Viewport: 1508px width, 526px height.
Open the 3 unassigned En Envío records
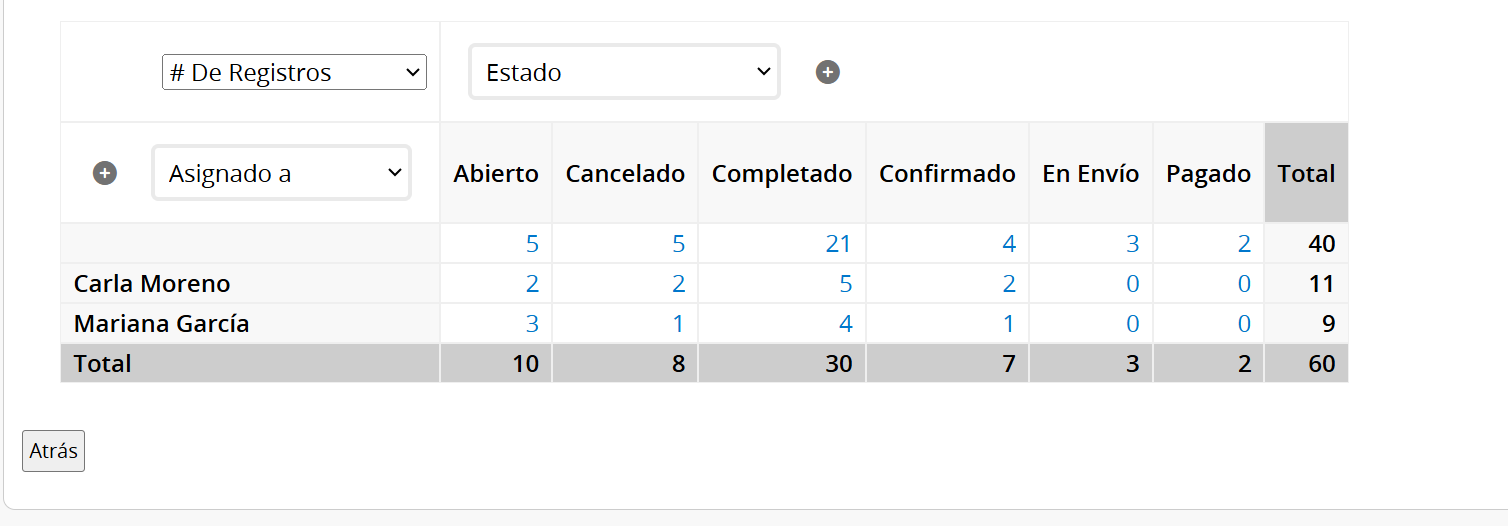[x=1132, y=244]
